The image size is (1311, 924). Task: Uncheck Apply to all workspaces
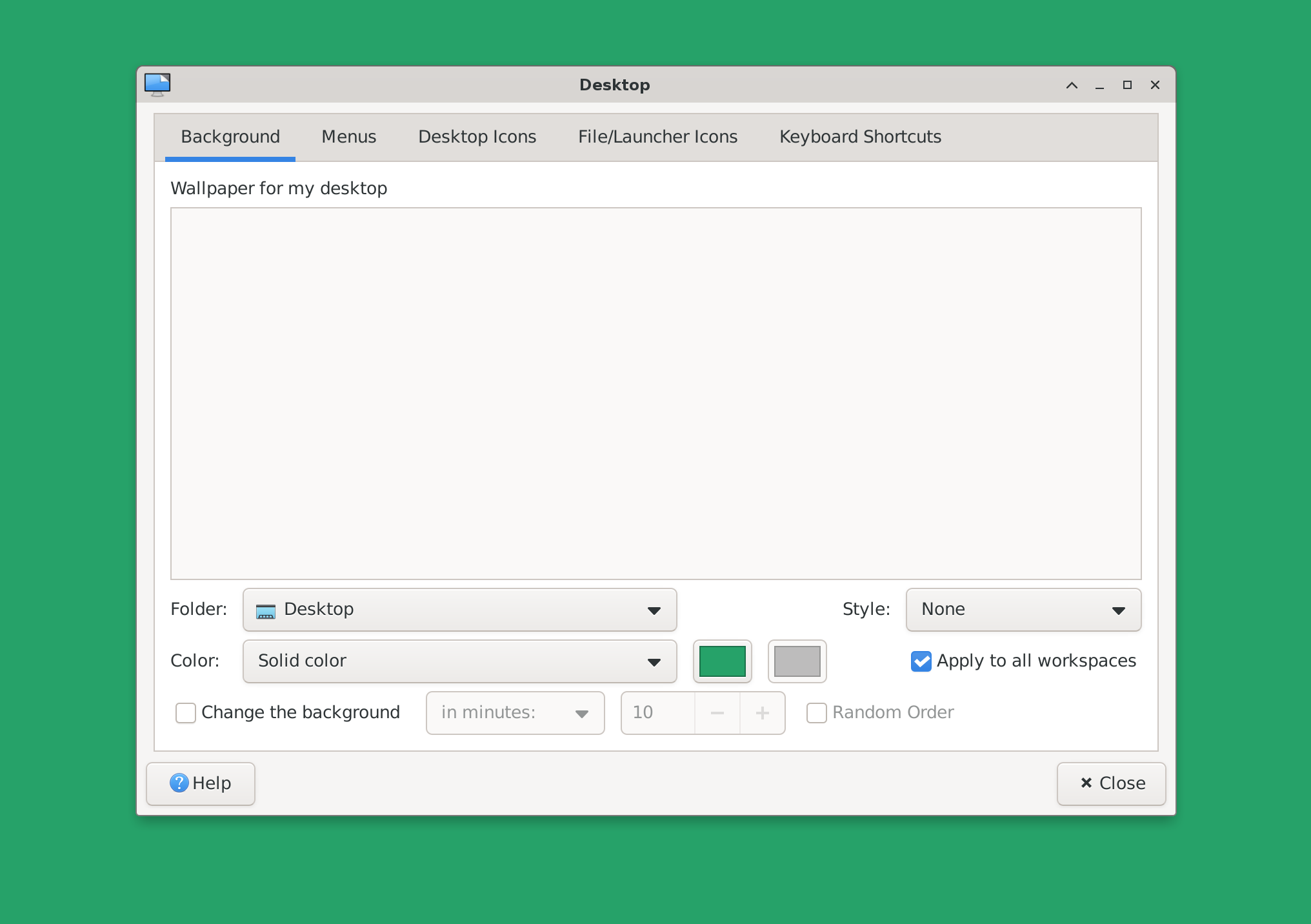click(x=921, y=661)
